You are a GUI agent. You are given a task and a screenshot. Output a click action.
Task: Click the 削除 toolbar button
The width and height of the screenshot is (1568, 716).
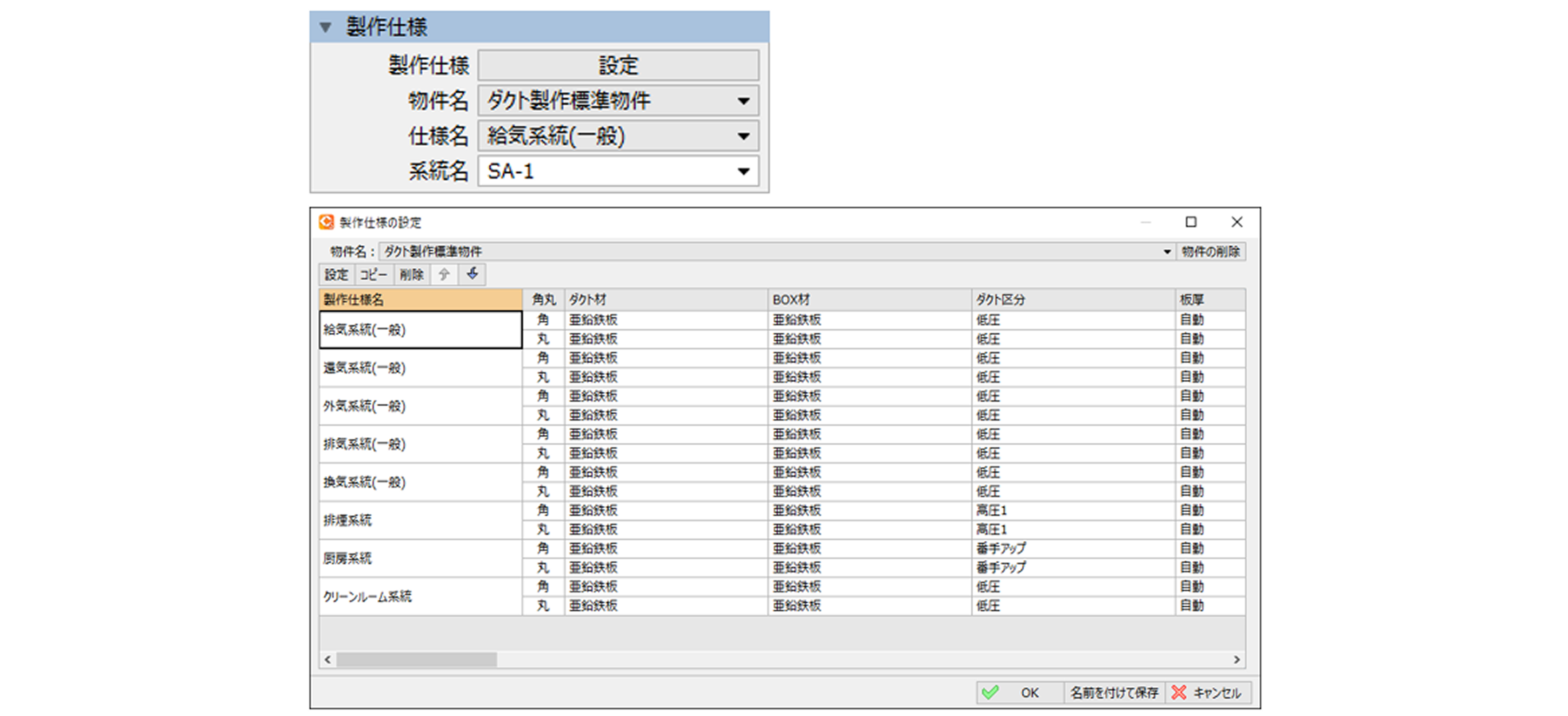[x=411, y=275]
